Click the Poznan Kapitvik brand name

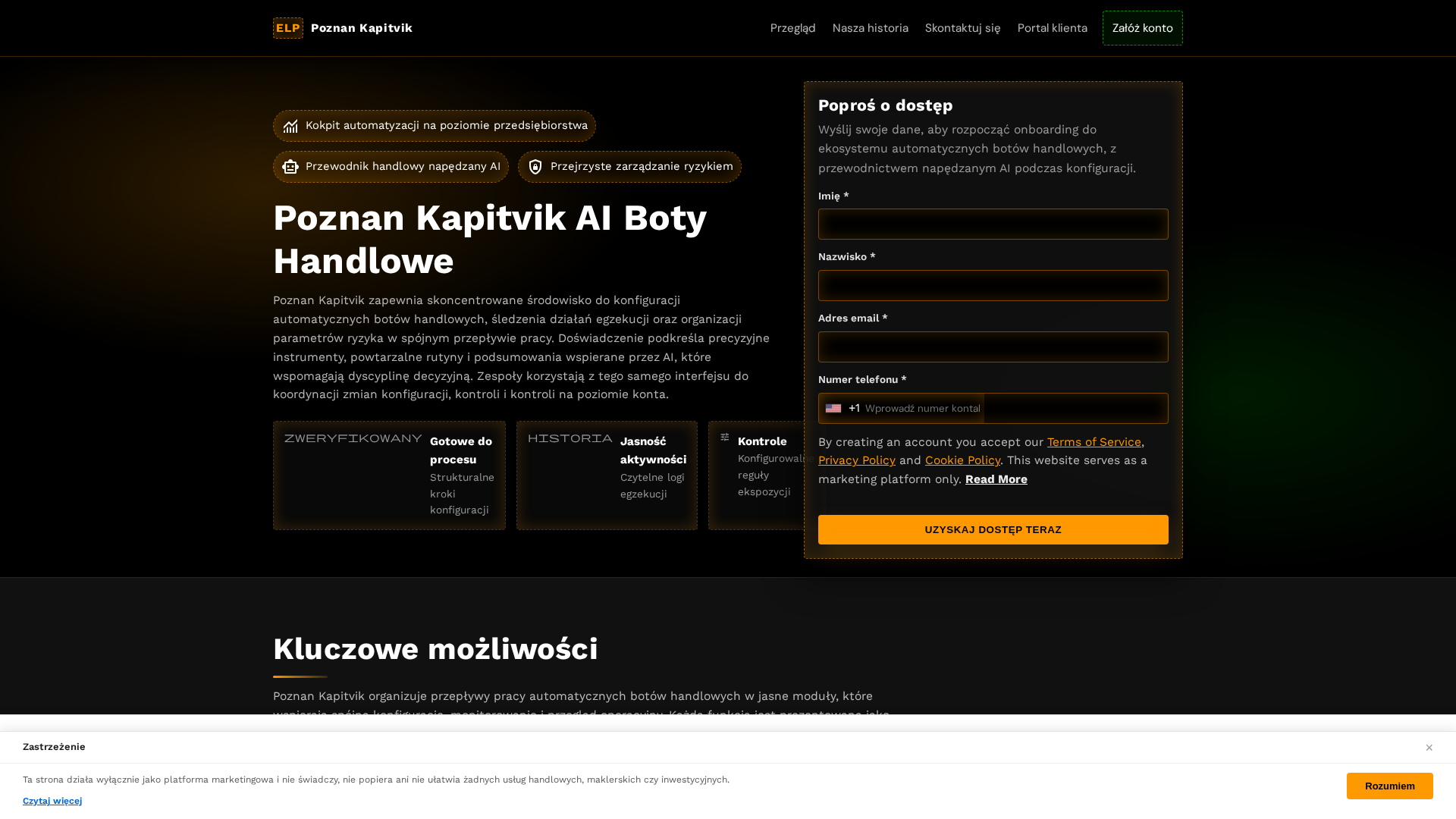tap(362, 28)
